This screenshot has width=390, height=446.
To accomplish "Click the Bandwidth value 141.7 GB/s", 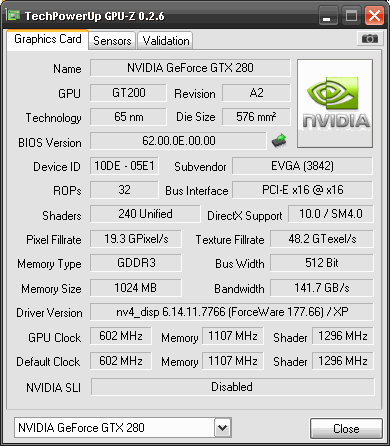I will [322, 288].
